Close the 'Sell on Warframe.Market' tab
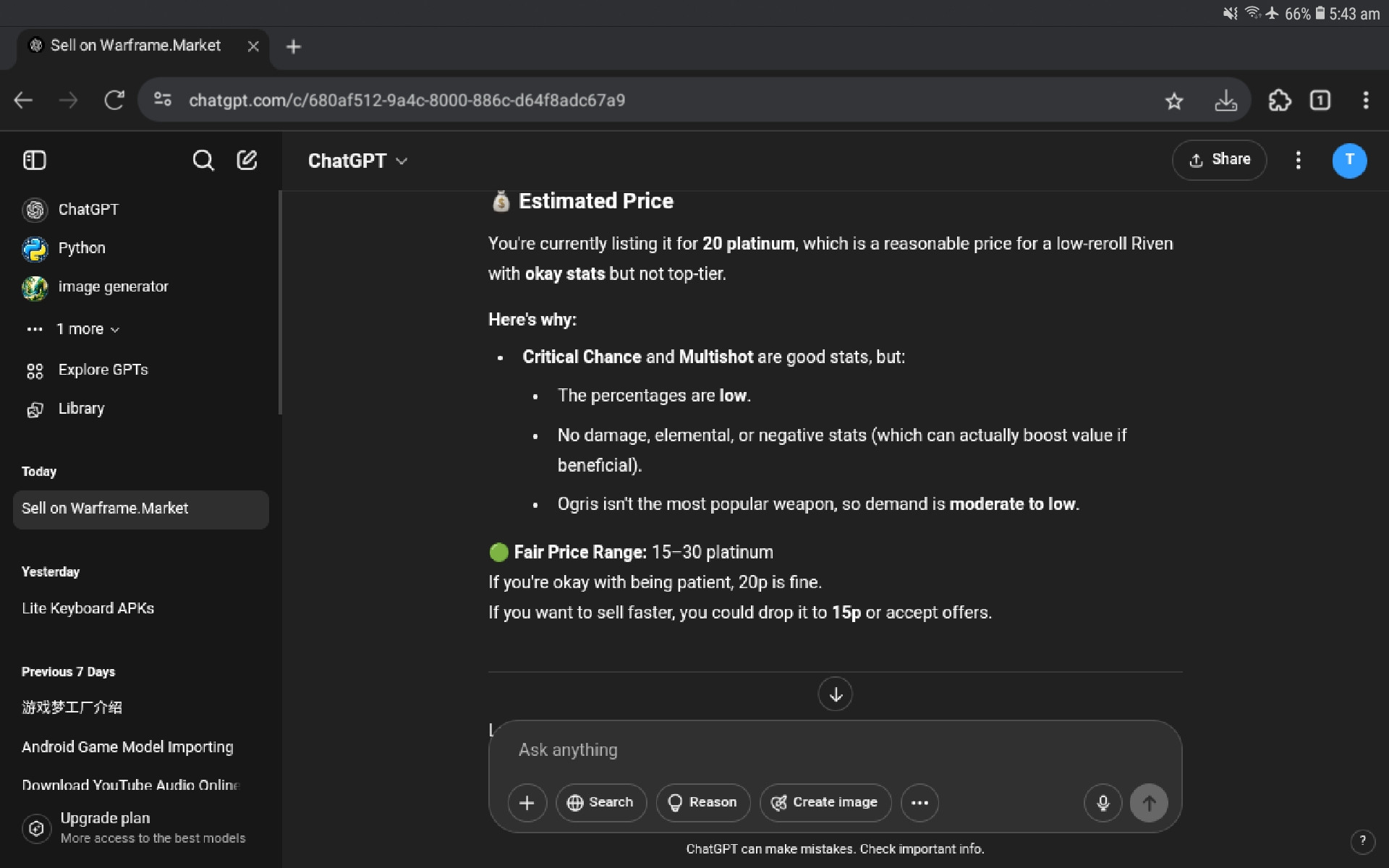This screenshot has height=868, width=1389. point(253,46)
